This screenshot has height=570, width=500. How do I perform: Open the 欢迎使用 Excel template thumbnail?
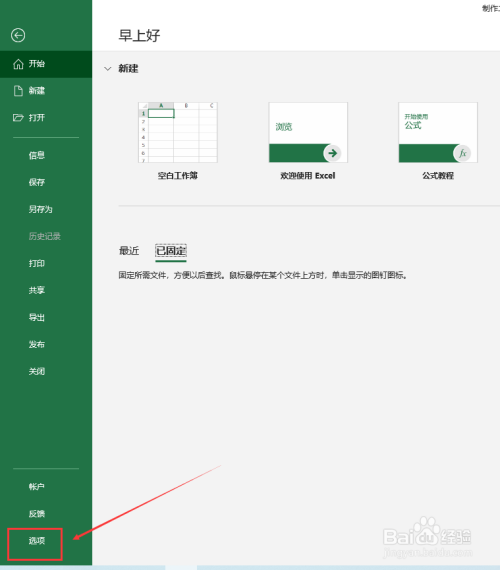click(x=308, y=132)
